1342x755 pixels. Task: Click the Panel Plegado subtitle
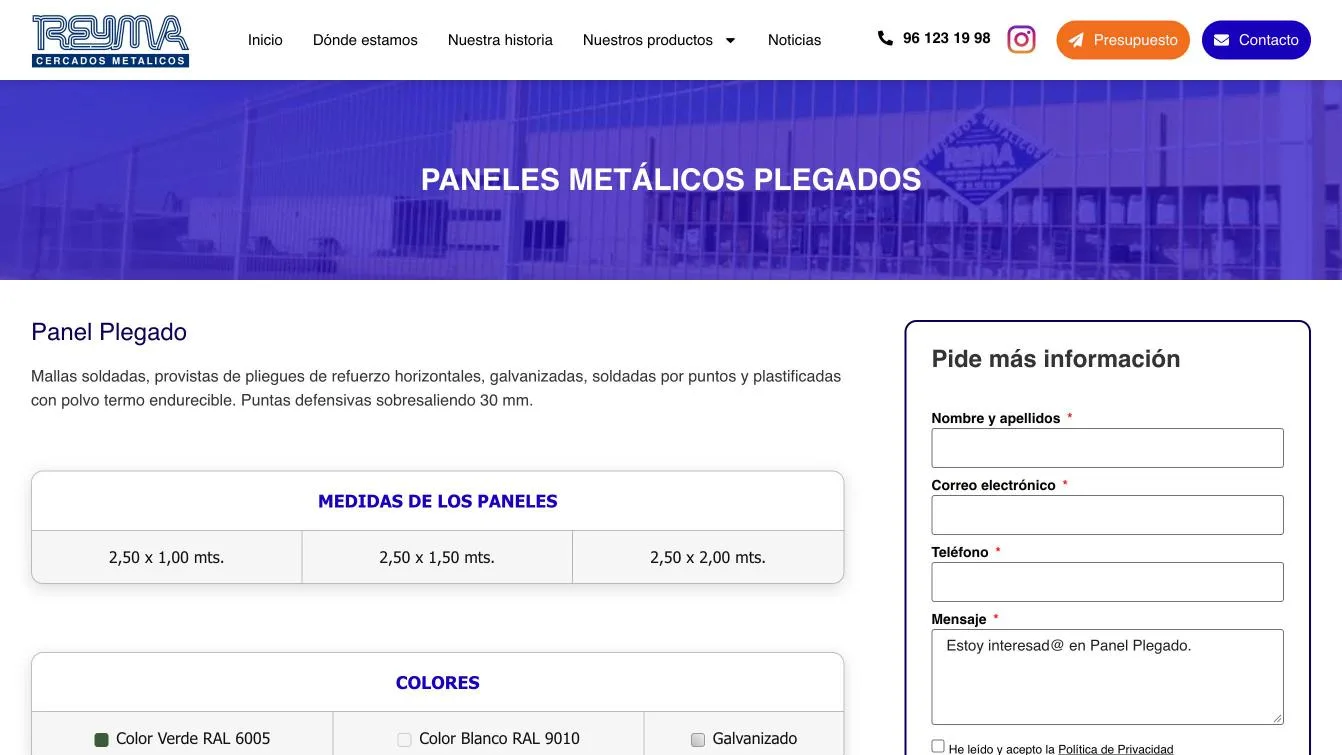tap(109, 332)
